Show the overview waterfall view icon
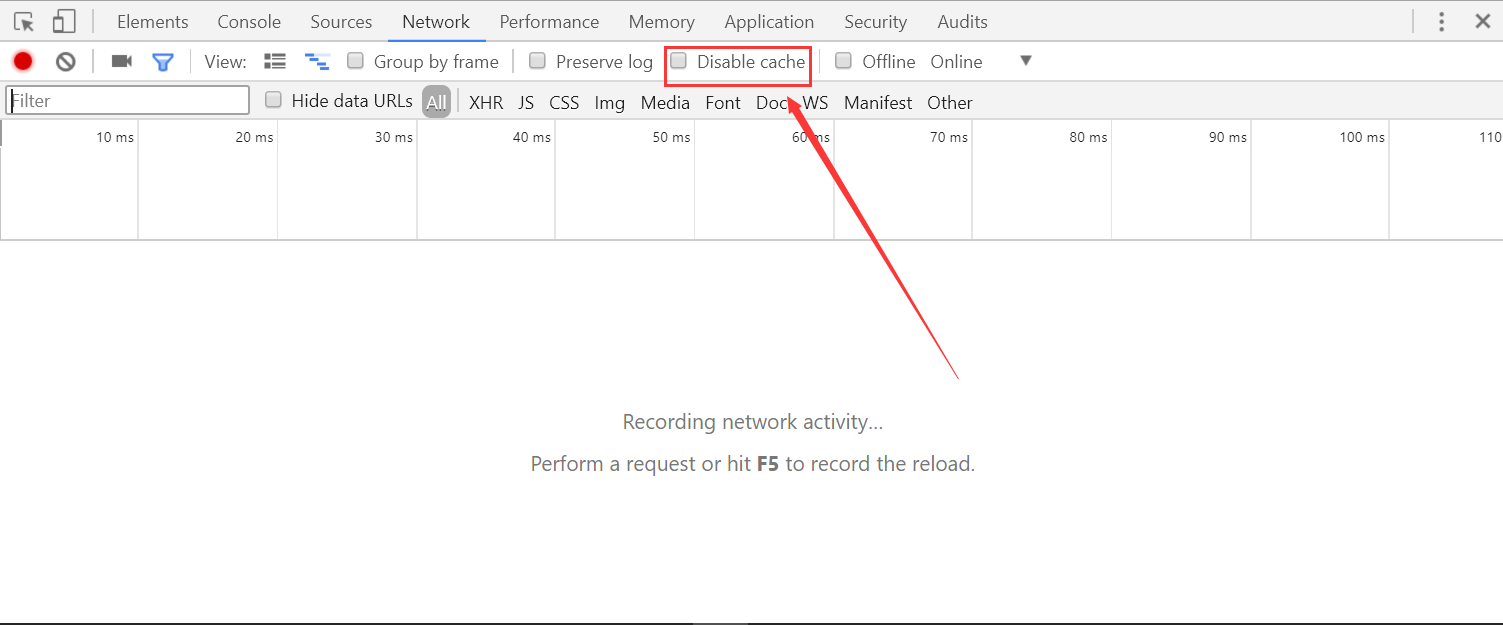Image resolution: width=1503 pixels, height=625 pixels. click(x=317, y=62)
